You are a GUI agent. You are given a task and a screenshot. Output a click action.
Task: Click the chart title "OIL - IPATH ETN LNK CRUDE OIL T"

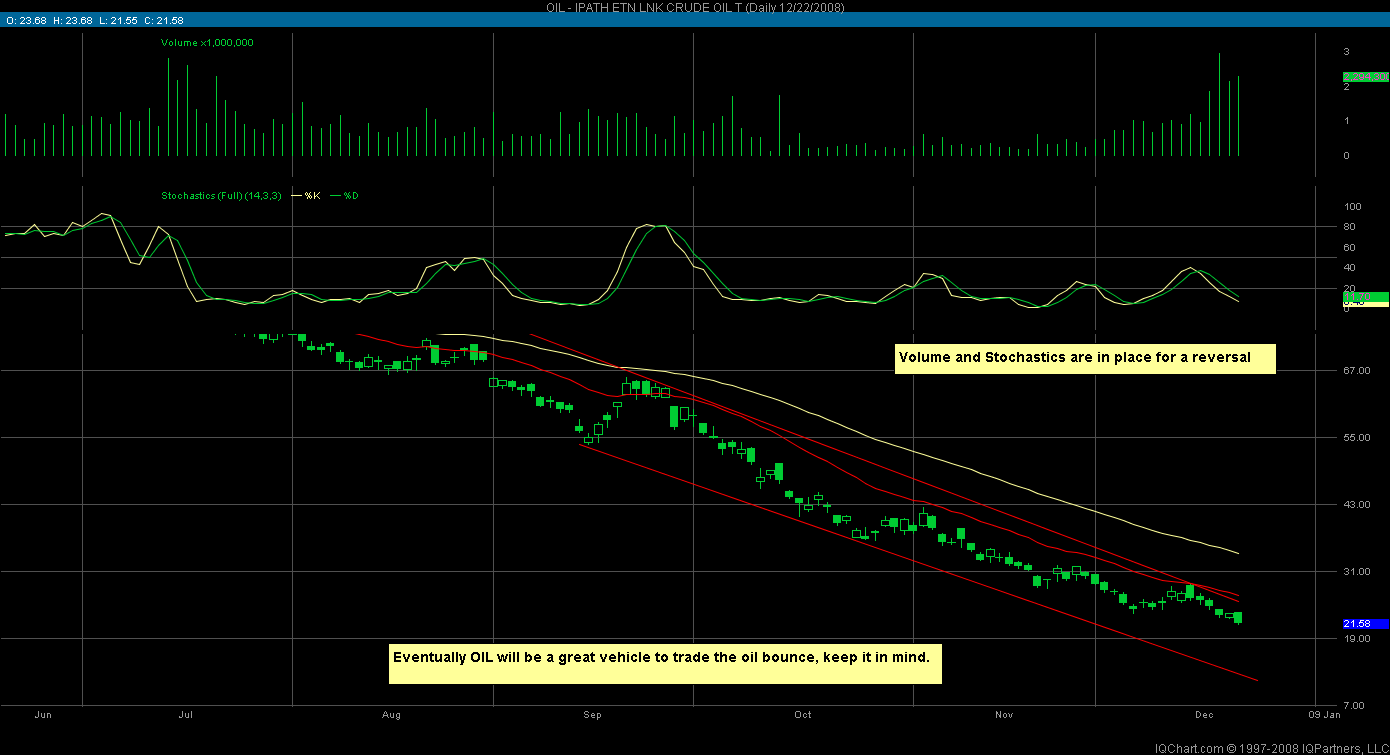click(x=643, y=6)
